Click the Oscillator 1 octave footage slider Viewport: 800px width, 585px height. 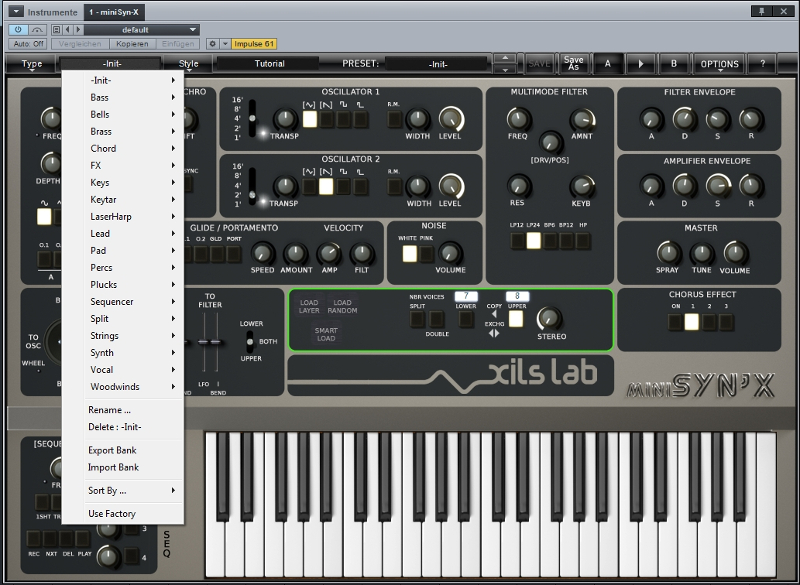tap(252, 118)
